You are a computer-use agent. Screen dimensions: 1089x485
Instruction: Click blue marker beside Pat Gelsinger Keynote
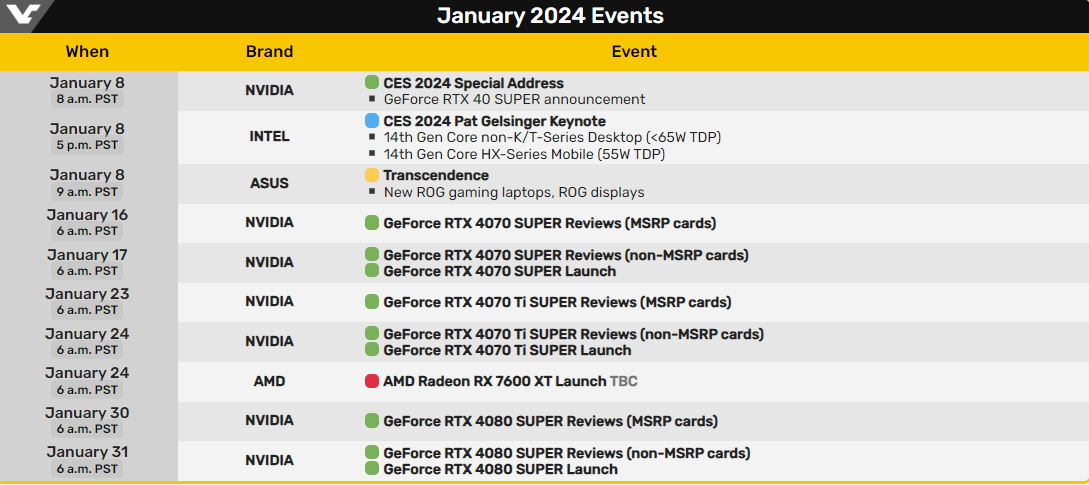tap(372, 121)
